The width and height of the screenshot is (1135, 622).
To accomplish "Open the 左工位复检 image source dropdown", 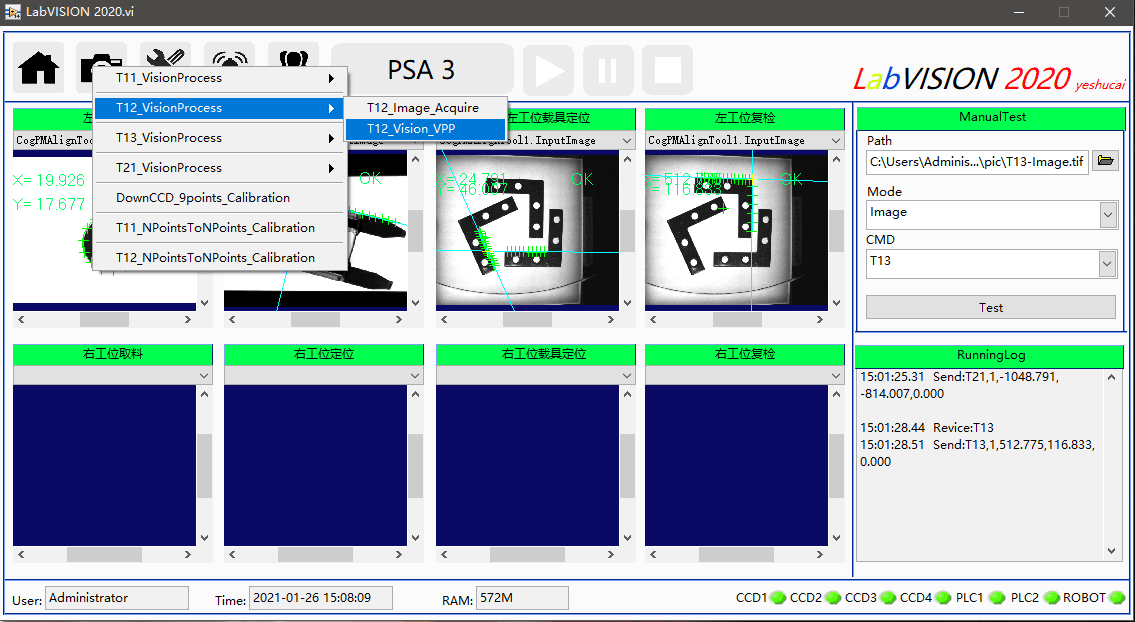I will coord(835,140).
